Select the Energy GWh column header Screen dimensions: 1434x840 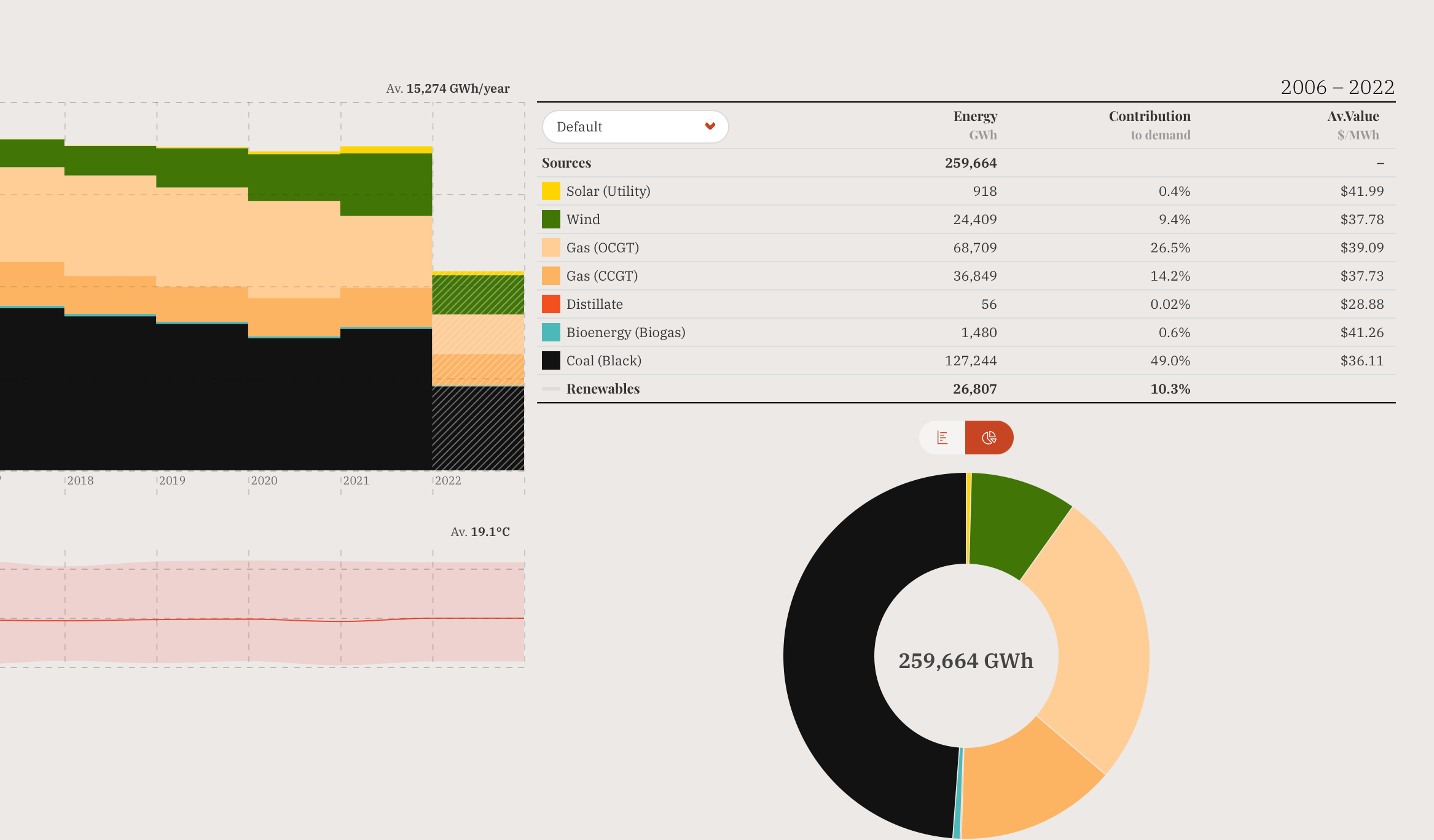[976, 123]
